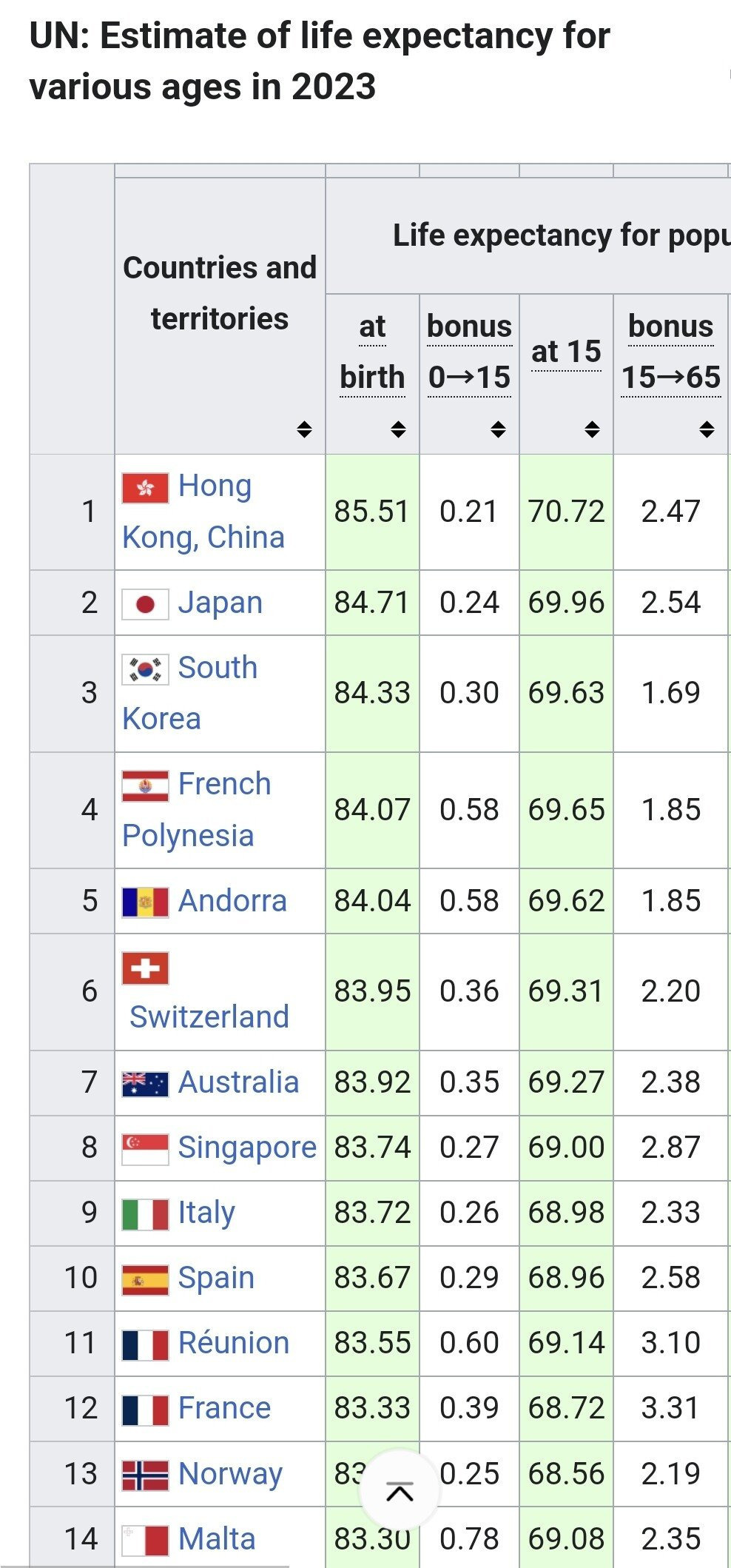This screenshot has width=731, height=1568.
Task: Click the 'at birth' column header text
Action: pos(372,352)
